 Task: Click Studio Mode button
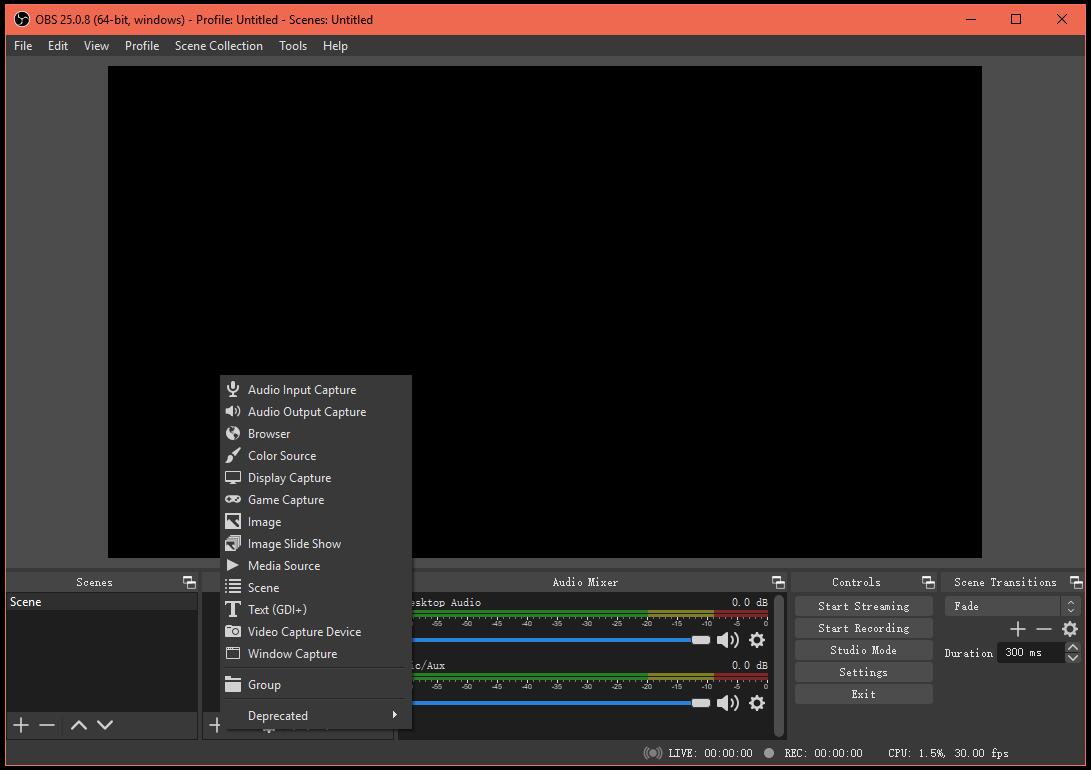[863, 650]
